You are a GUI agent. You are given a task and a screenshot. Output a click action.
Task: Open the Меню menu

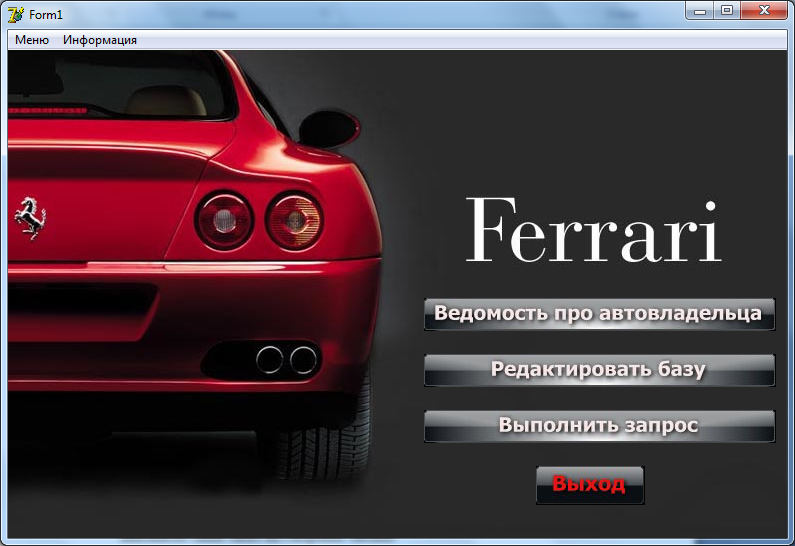32,40
